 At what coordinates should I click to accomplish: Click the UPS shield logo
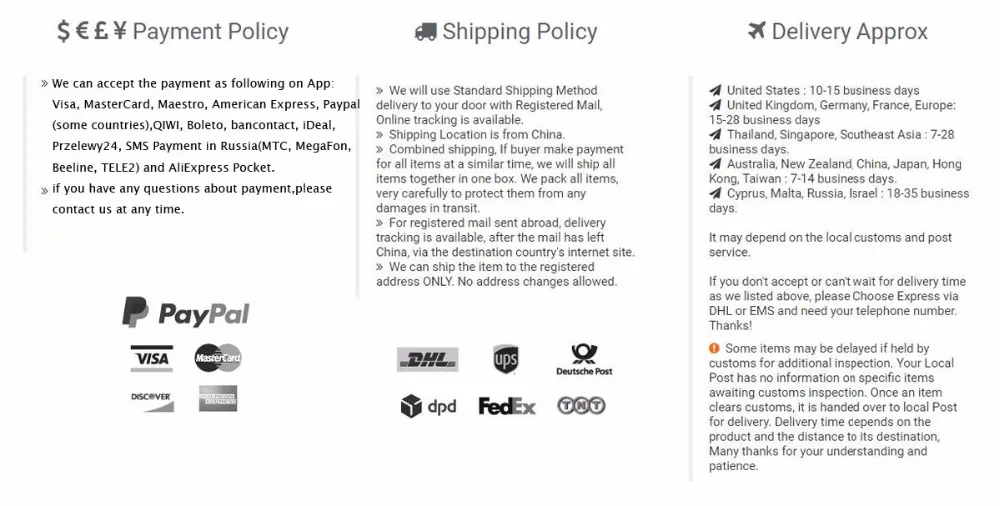506,359
